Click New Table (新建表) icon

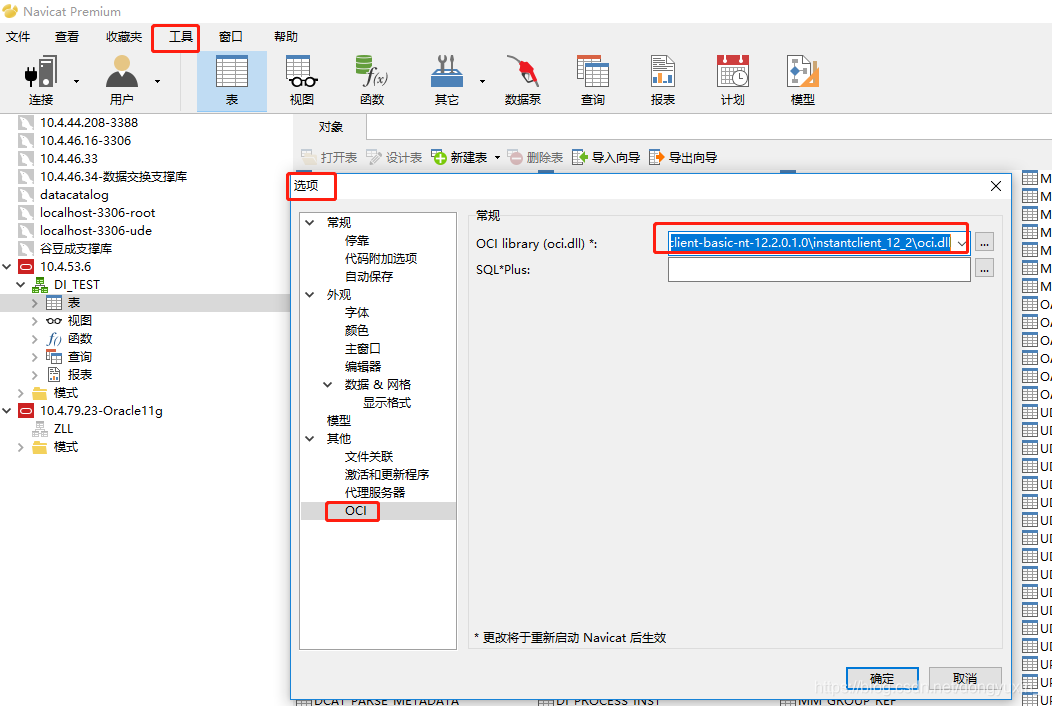(x=439, y=158)
